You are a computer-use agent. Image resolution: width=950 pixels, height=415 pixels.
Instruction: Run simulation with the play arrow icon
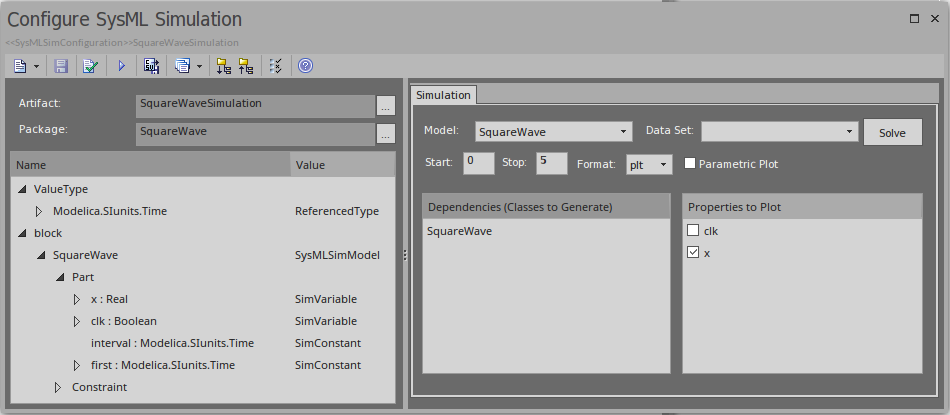coord(122,66)
